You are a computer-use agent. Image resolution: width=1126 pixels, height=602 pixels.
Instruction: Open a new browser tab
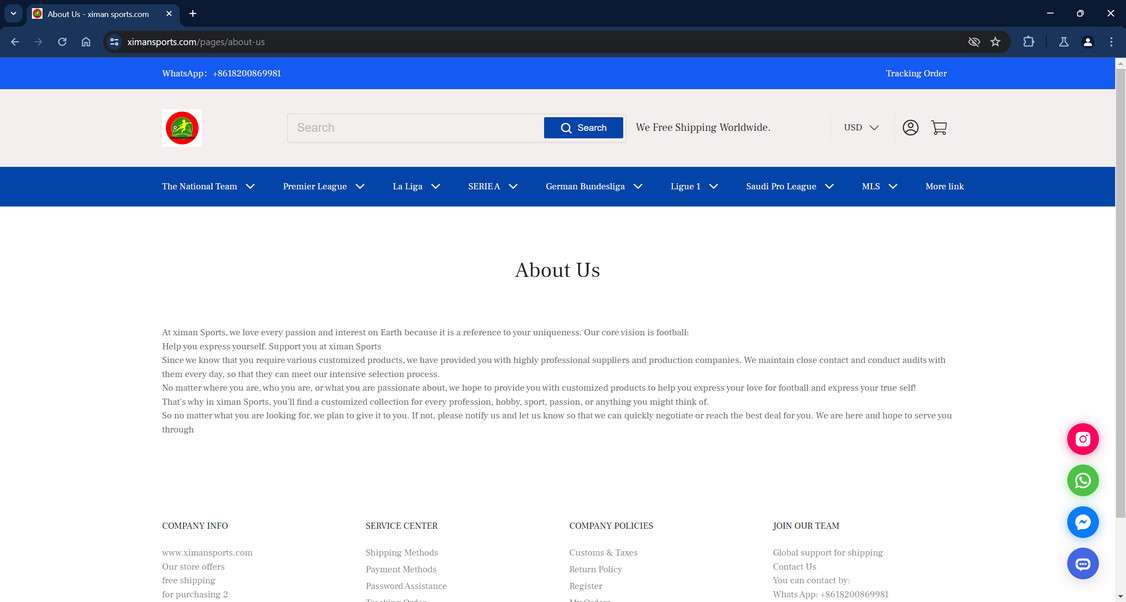[x=192, y=14]
